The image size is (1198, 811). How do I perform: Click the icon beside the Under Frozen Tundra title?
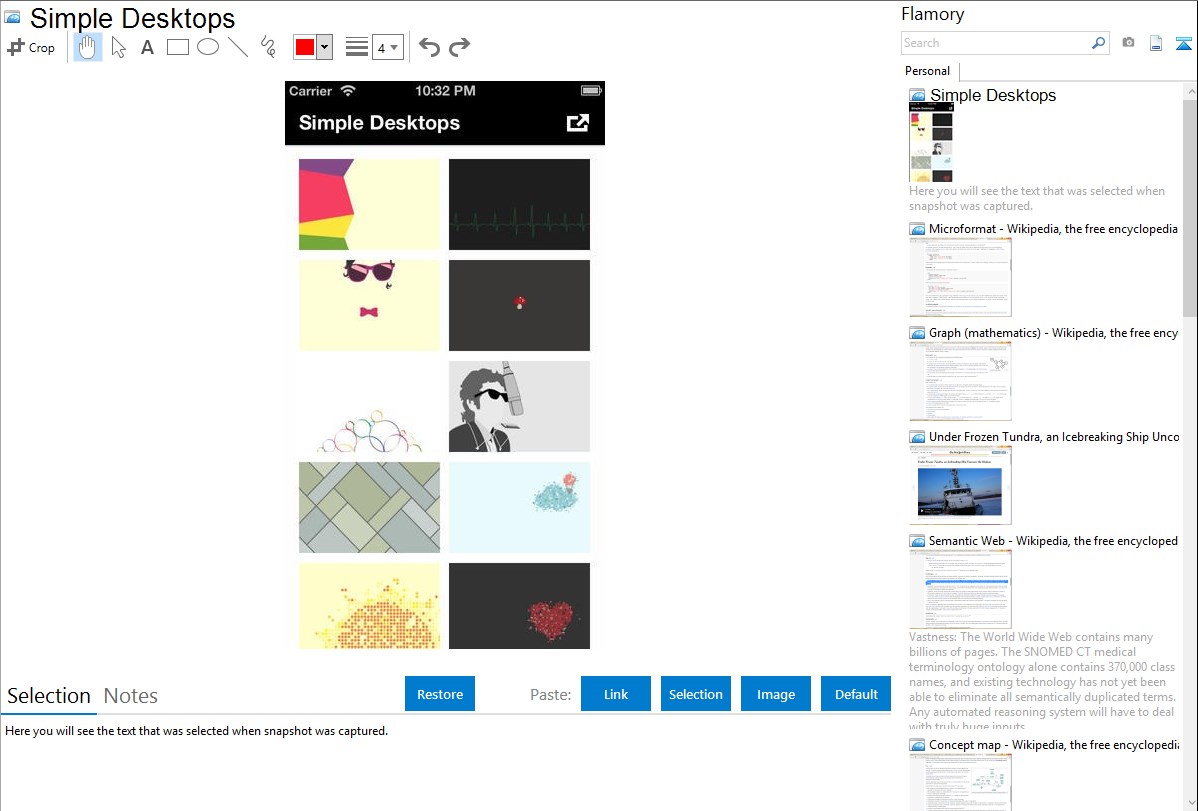[918, 436]
